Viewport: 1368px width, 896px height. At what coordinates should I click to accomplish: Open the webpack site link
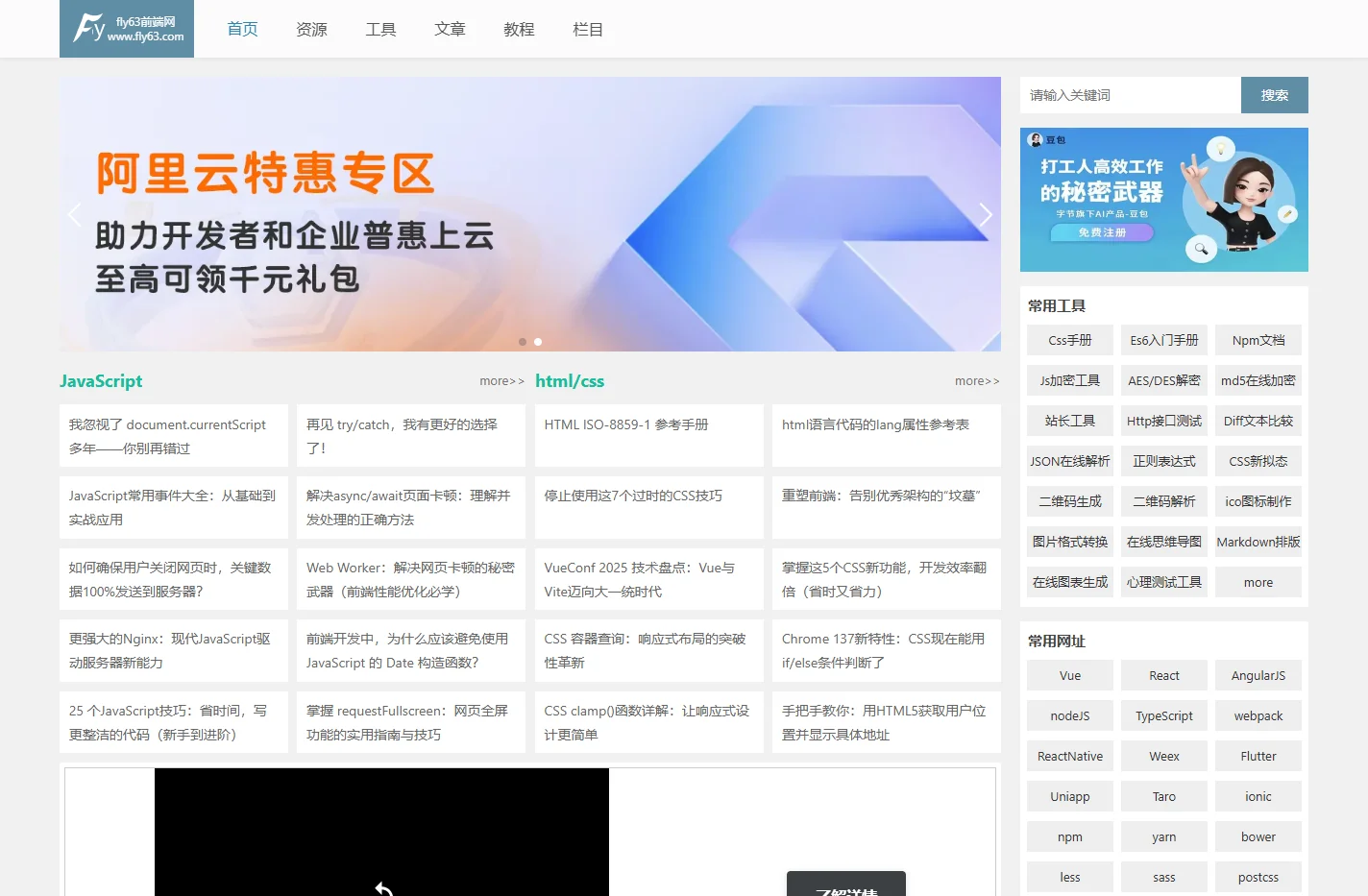coord(1258,715)
